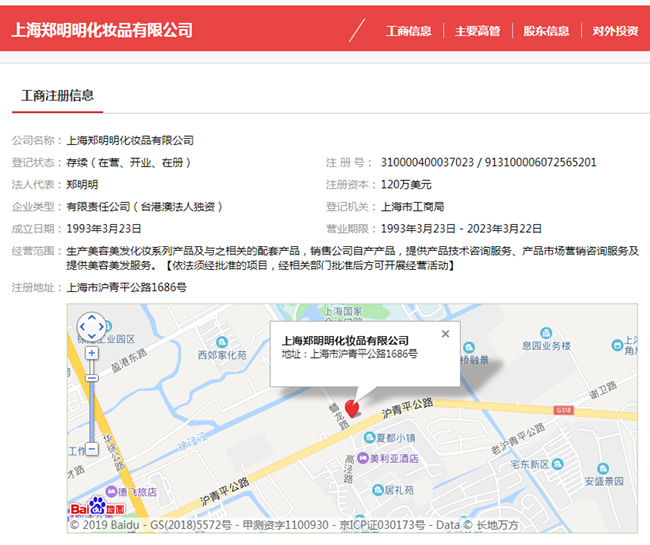Click the map zoom slider handle
Viewport: 650px width, 545px height.
pos(92,378)
